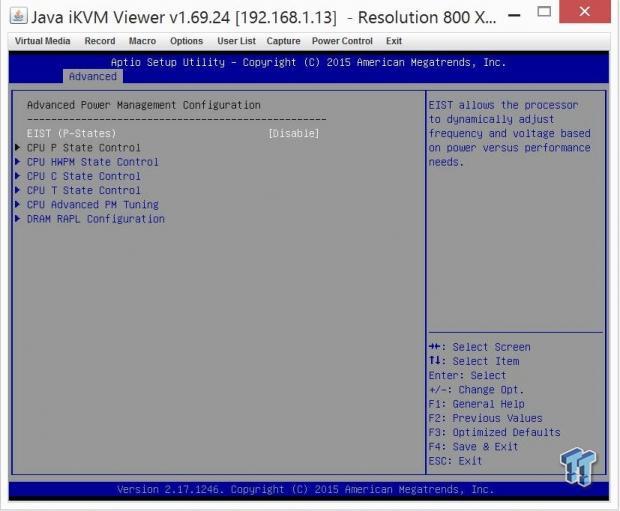
Task: Open the Capture menu
Action: click(284, 41)
